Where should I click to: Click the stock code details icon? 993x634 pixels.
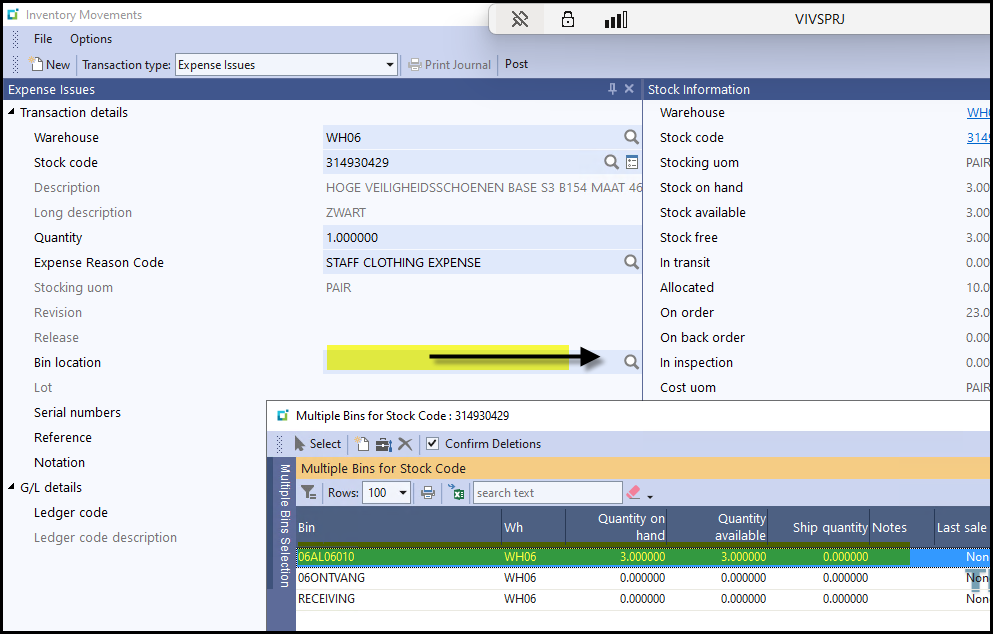click(632, 162)
